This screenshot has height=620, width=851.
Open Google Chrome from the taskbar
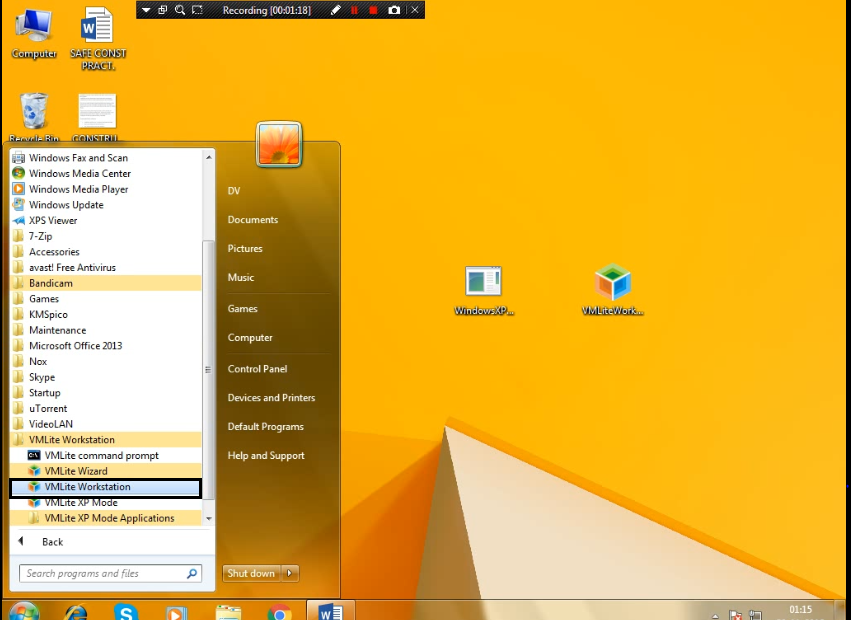280,612
